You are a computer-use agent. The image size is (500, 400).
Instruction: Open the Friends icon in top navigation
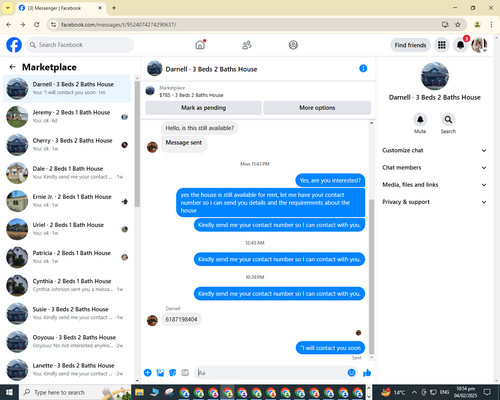(x=247, y=45)
